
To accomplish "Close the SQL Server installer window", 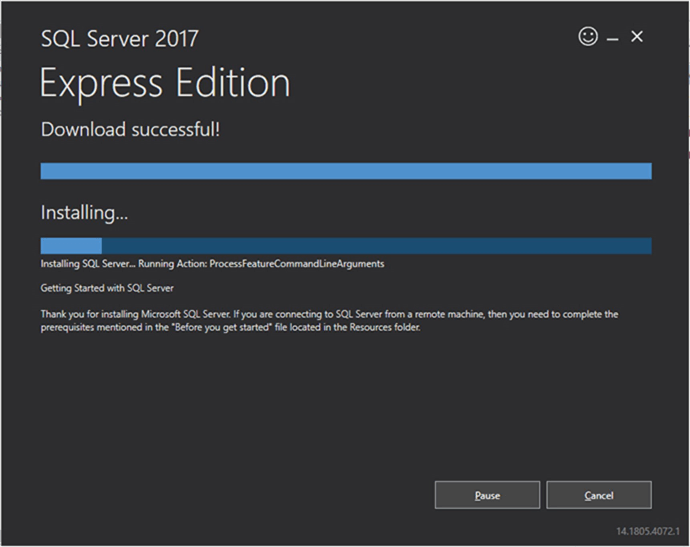I will click(x=637, y=37).
